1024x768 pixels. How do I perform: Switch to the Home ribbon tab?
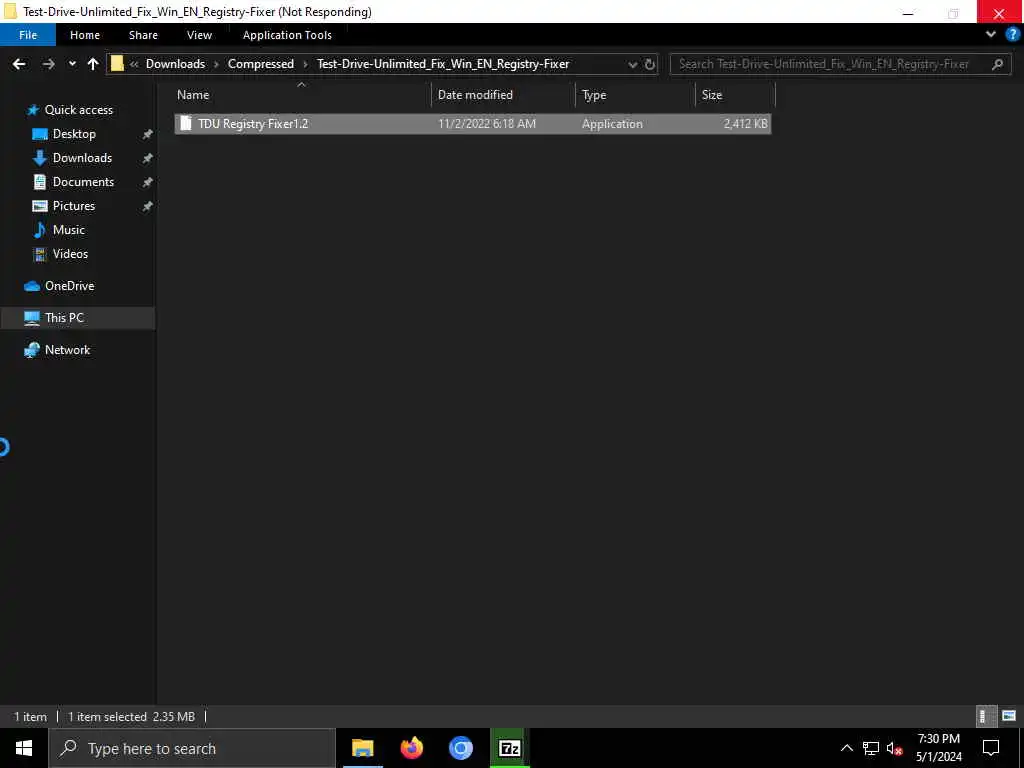tap(85, 35)
